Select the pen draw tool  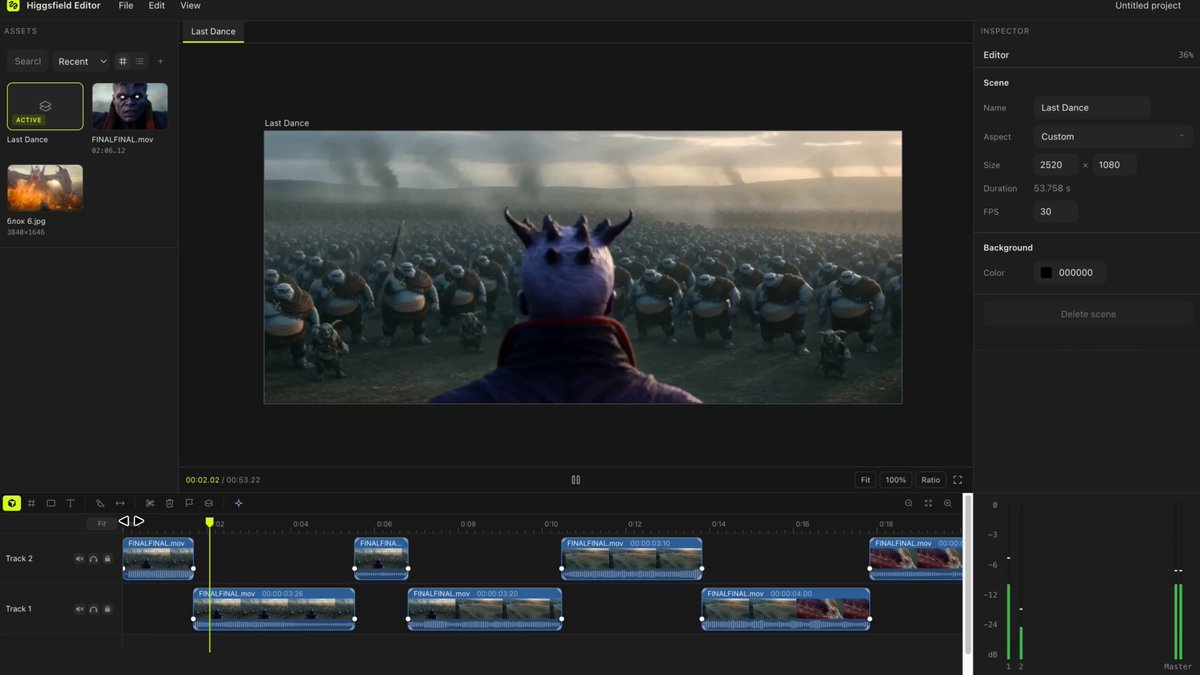100,503
